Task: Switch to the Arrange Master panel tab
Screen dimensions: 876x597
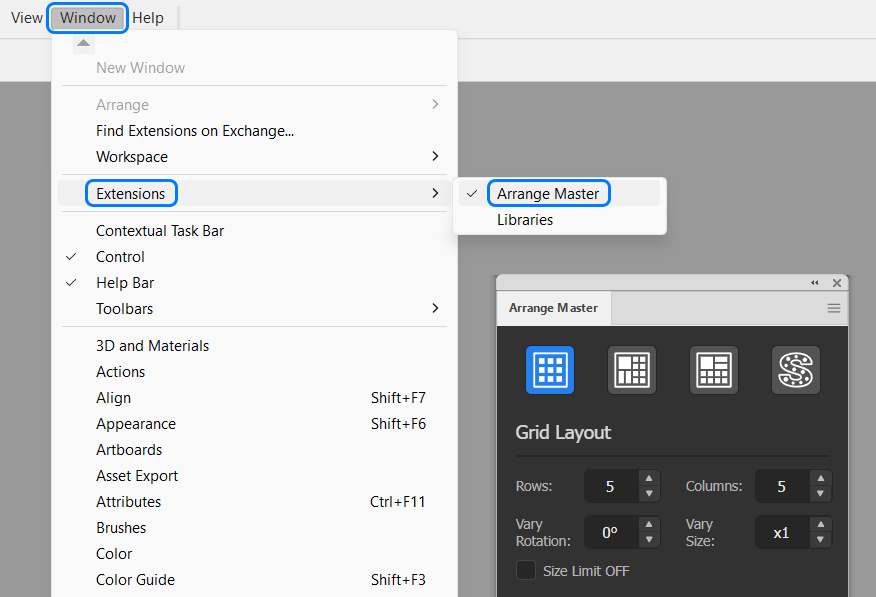Action: (x=553, y=308)
